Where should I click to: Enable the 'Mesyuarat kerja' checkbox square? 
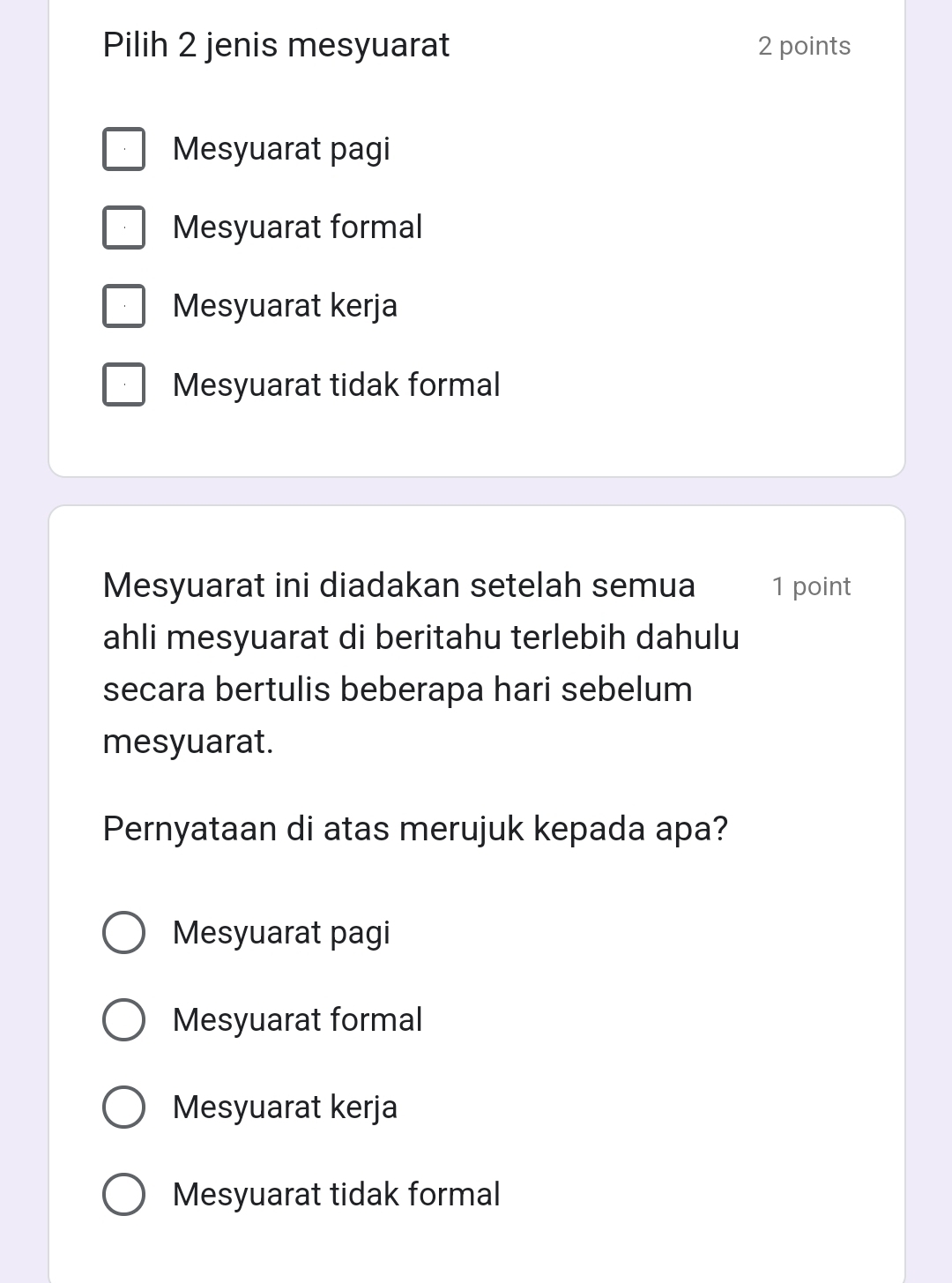pos(124,306)
